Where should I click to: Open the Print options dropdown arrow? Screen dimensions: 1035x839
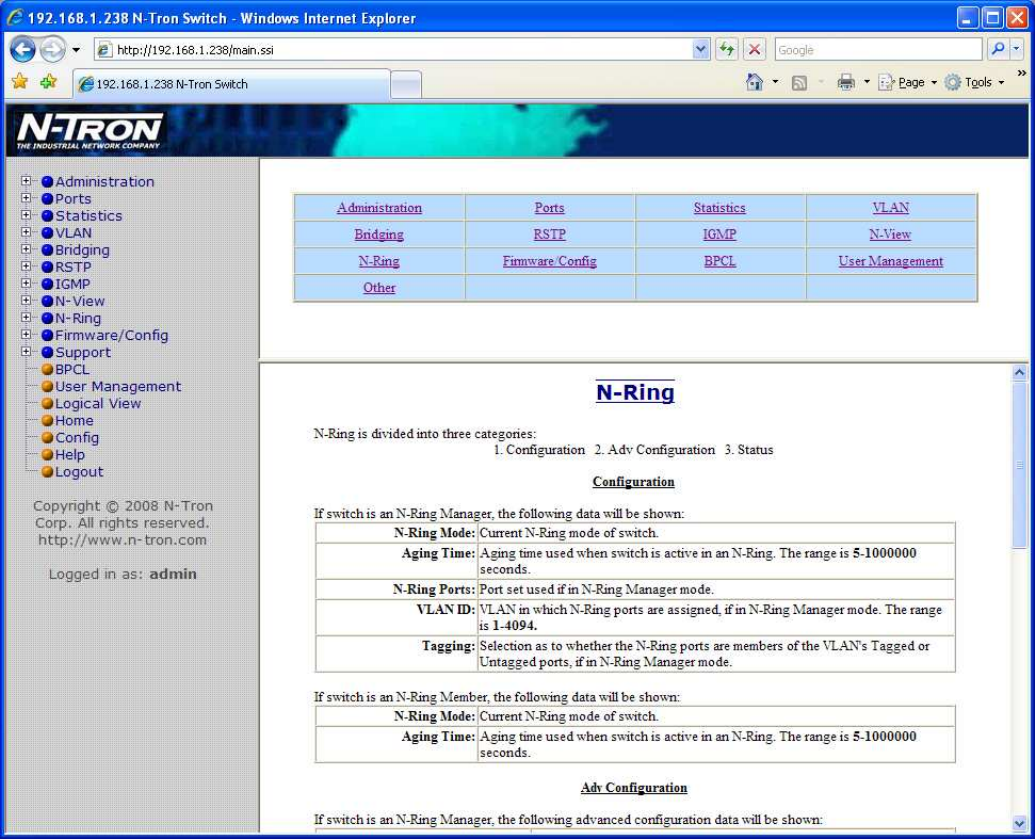point(867,83)
